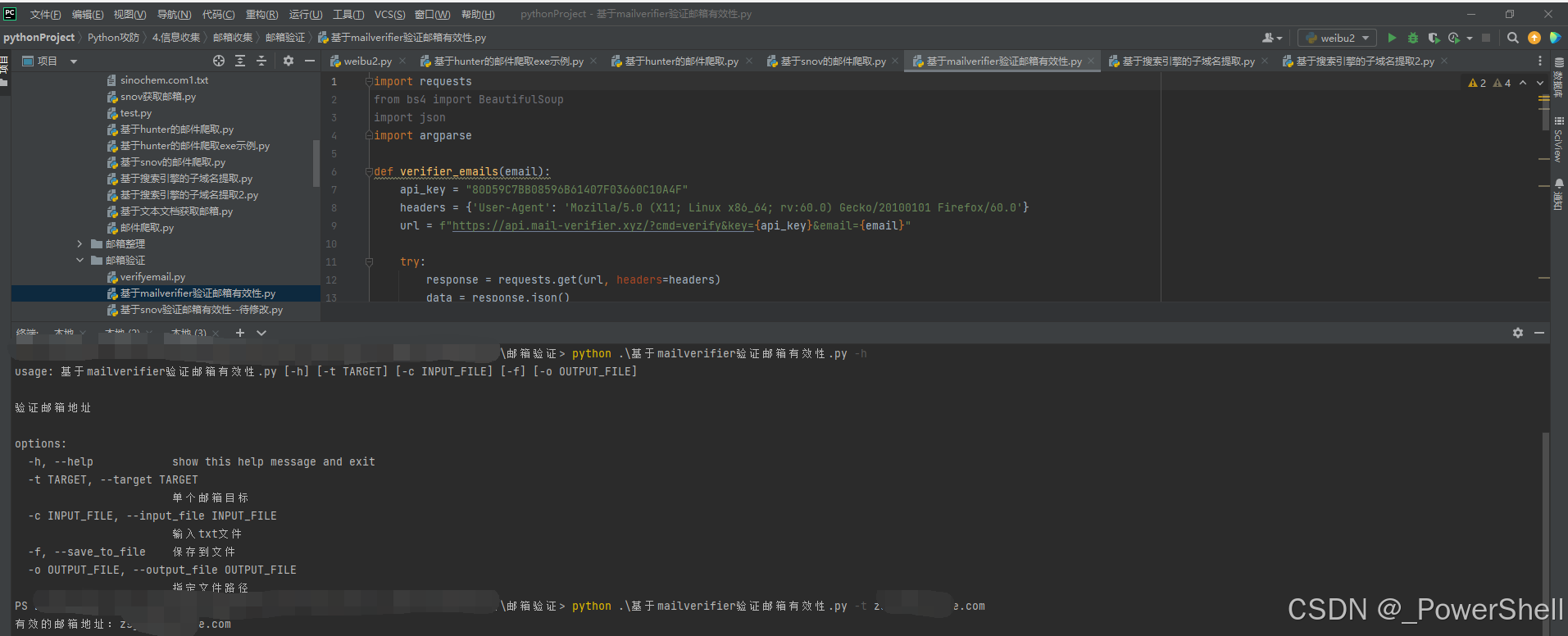The height and width of the screenshot is (636, 1568).
Task: Open Search Everywhere magnifier icon
Action: 1513,38
